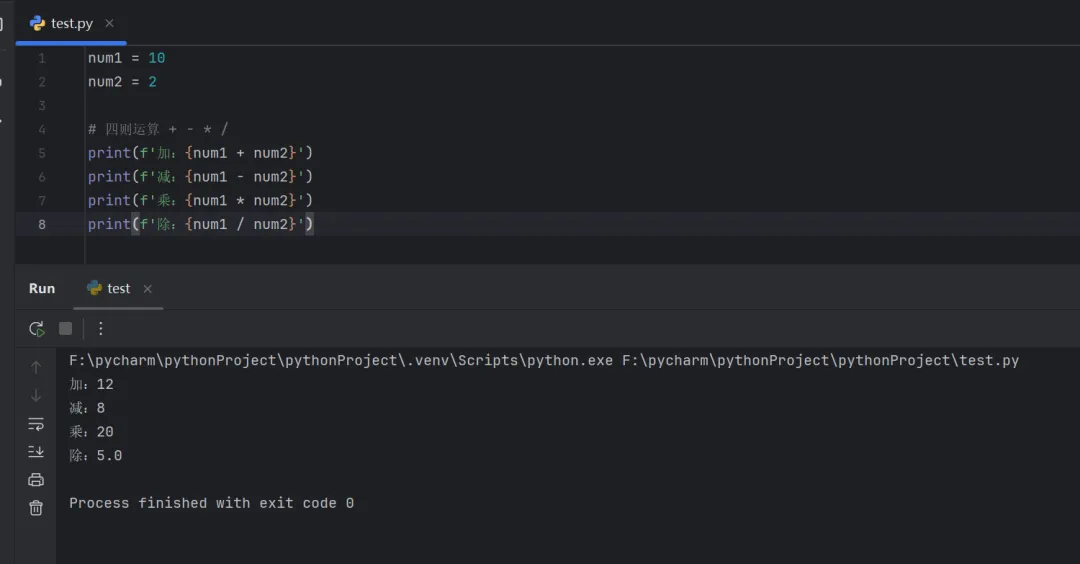Clear all console output with trash icon

(x=36, y=507)
